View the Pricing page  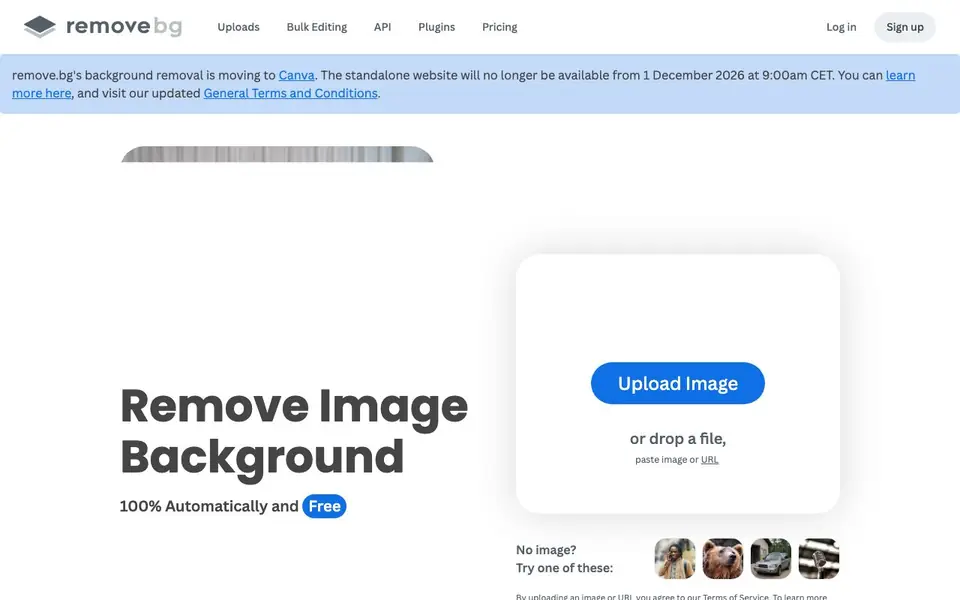pyautogui.click(x=499, y=27)
